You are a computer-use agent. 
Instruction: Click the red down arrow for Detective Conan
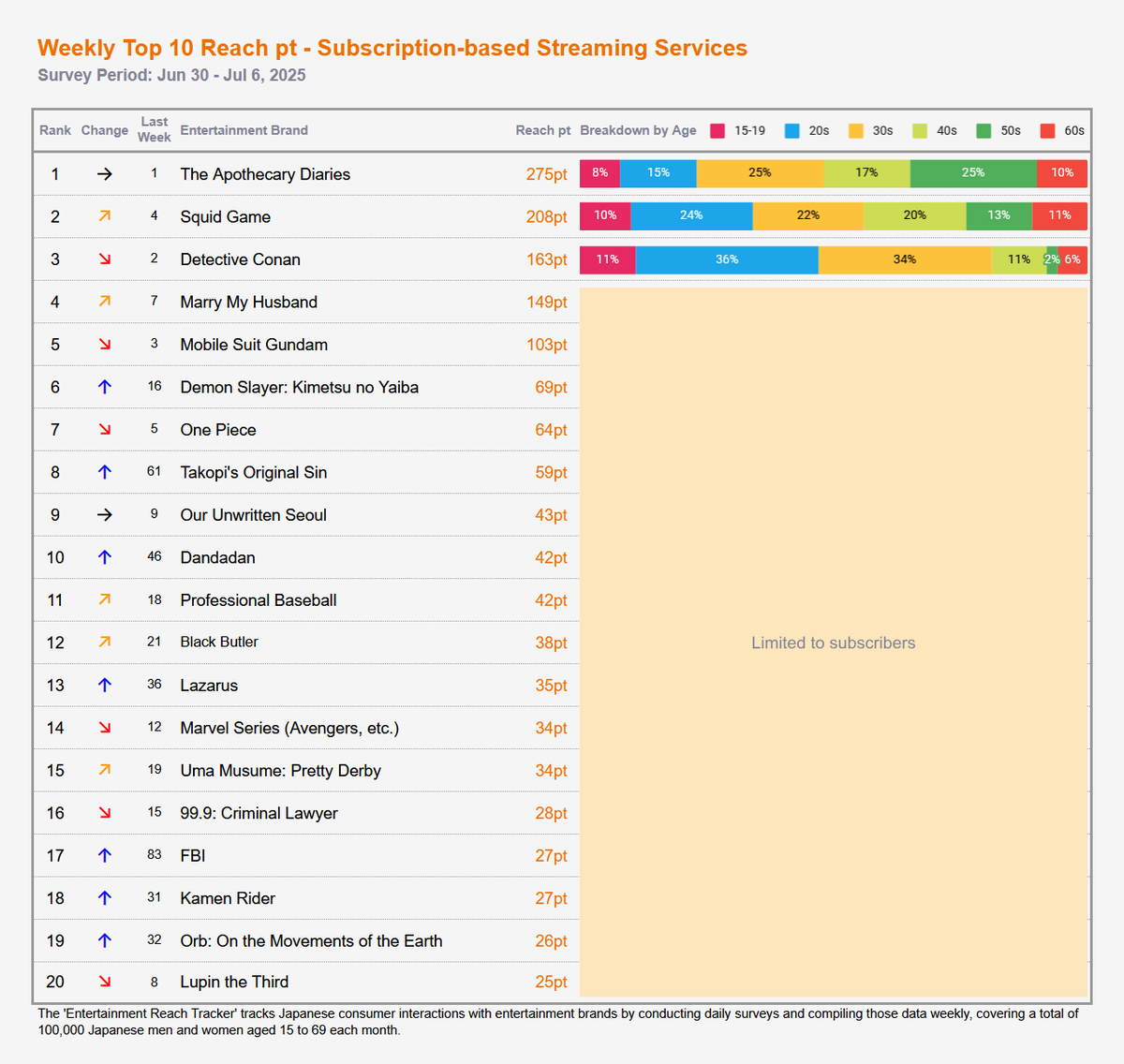click(105, 259)
